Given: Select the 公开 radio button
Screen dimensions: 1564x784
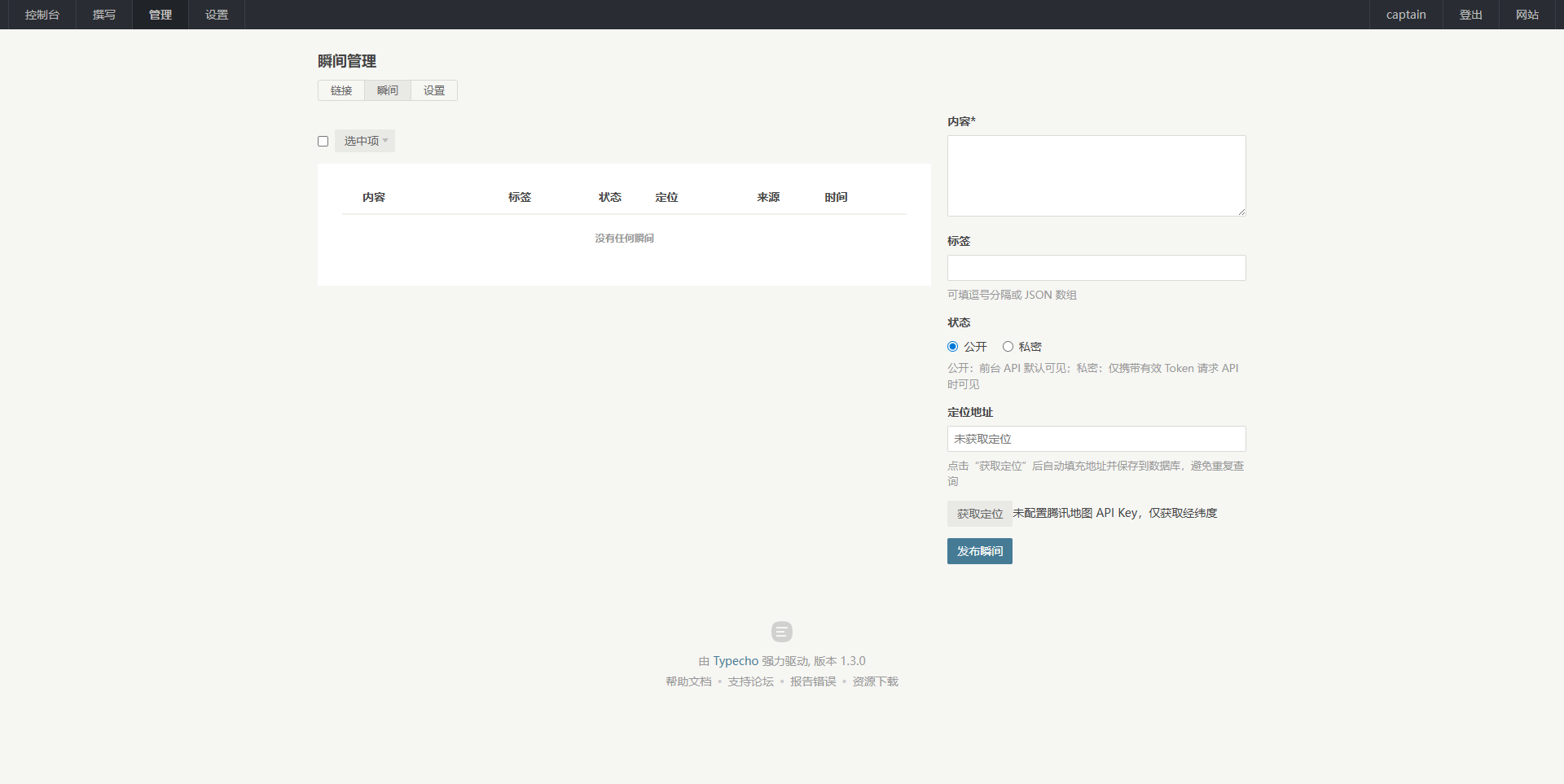Looking at the screenshot, I should point(952,347).
